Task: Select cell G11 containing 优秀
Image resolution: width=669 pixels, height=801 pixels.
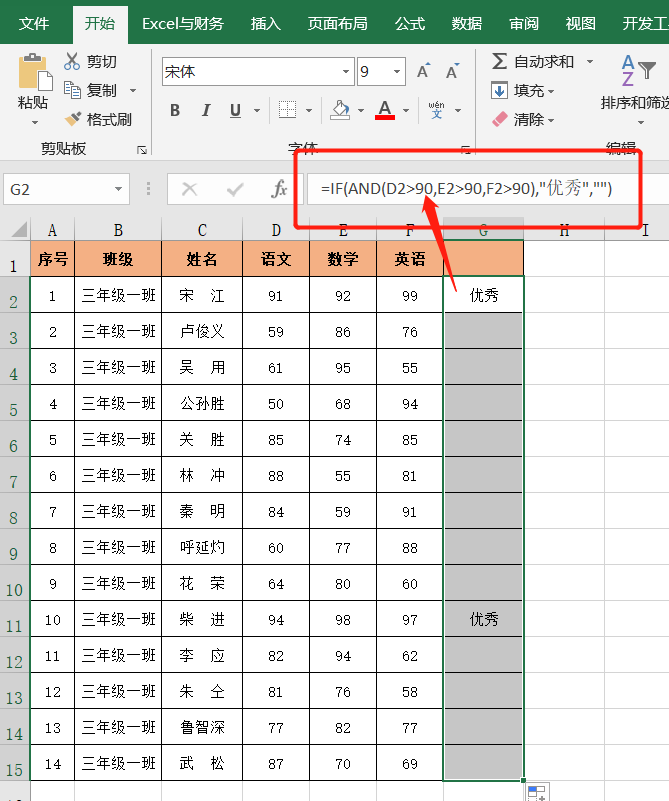Action: [483, 620]
